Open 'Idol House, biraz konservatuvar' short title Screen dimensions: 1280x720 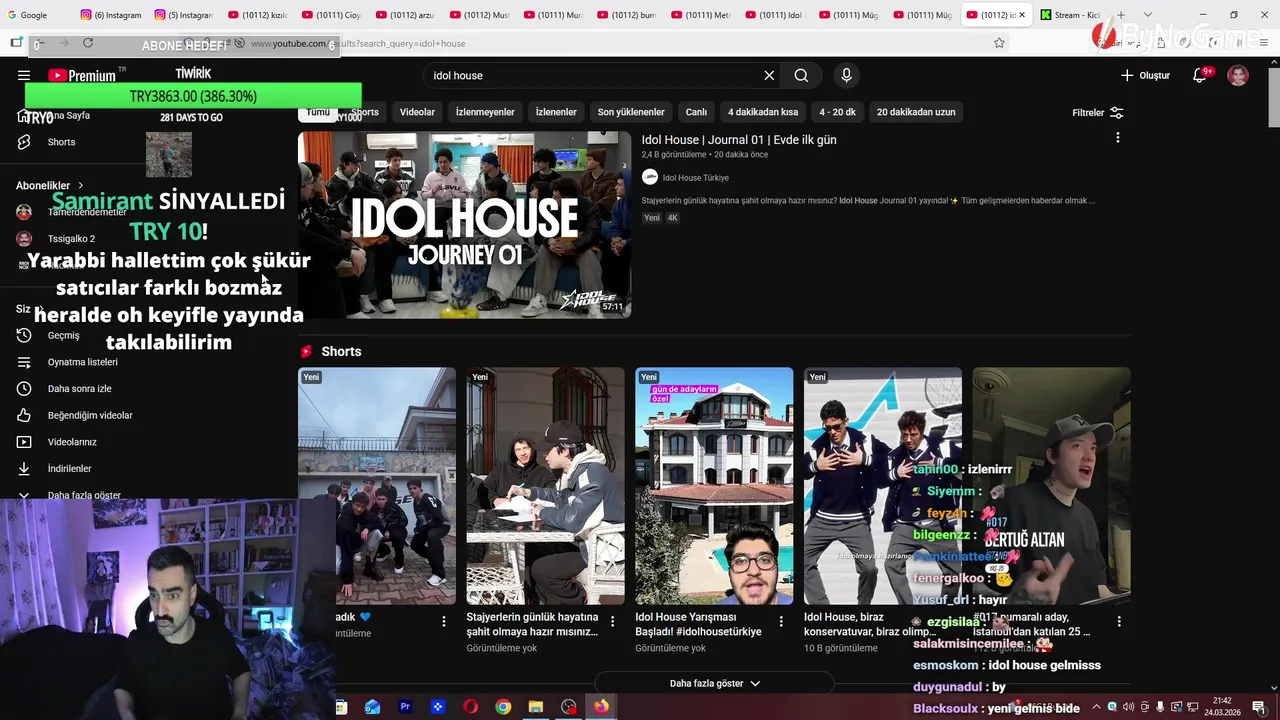(870, 624)
